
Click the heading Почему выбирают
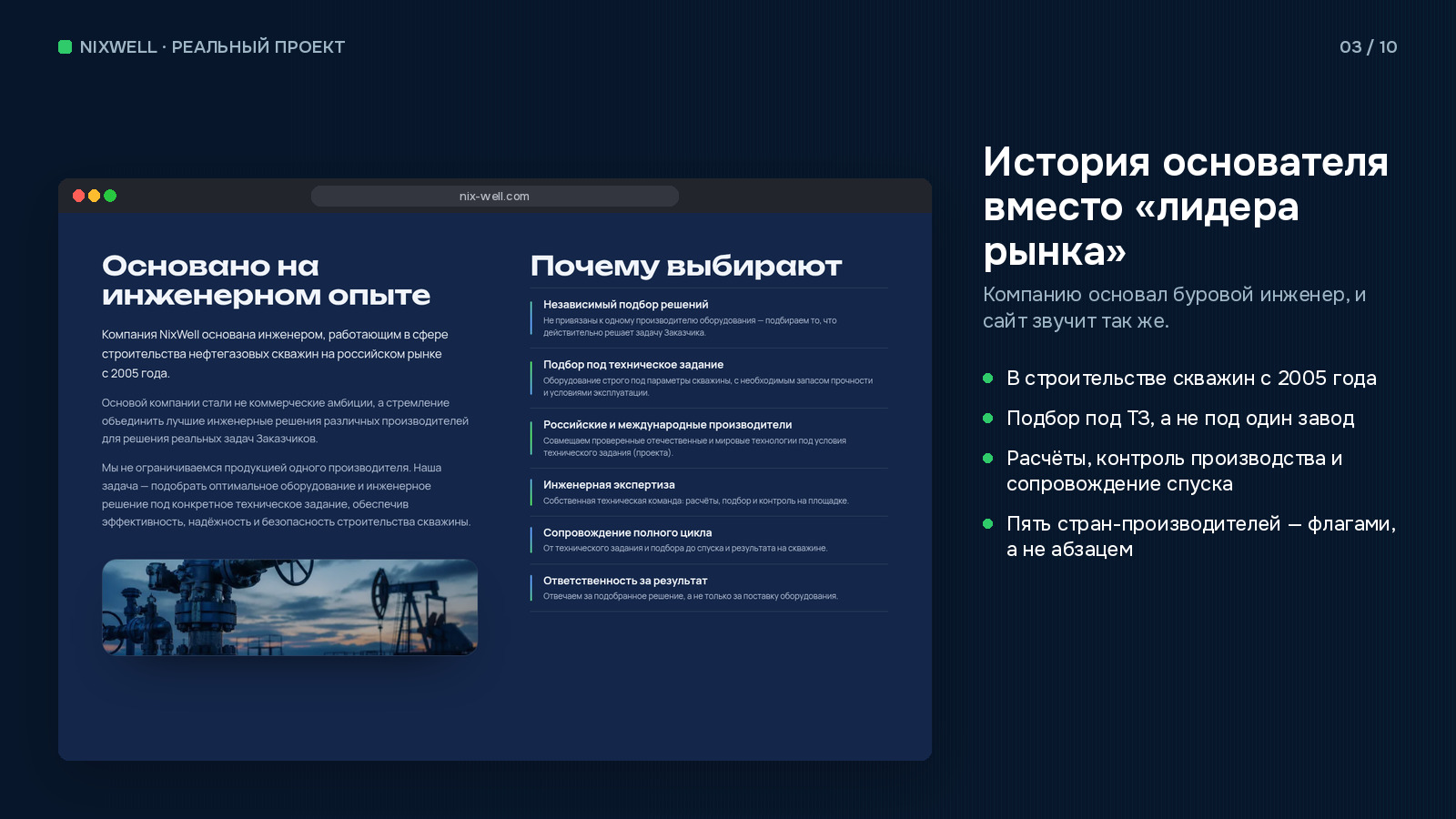point(686,266)
